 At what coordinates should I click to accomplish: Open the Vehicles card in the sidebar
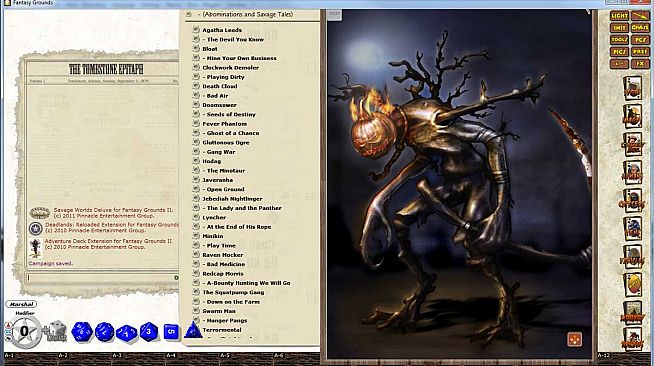[632, 256]
